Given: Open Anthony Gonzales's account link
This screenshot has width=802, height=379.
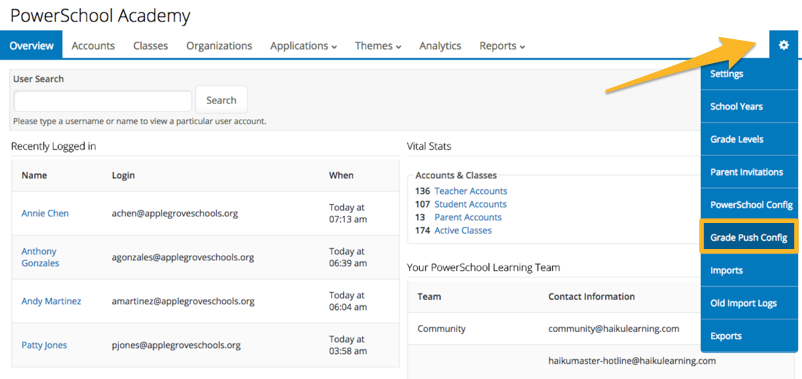Looking at the screenshot, I should tap(40, 257).
